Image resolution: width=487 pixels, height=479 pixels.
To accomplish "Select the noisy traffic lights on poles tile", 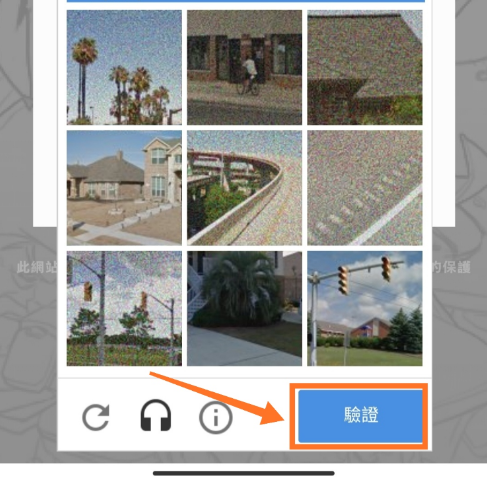I will (x=124, y=308).
